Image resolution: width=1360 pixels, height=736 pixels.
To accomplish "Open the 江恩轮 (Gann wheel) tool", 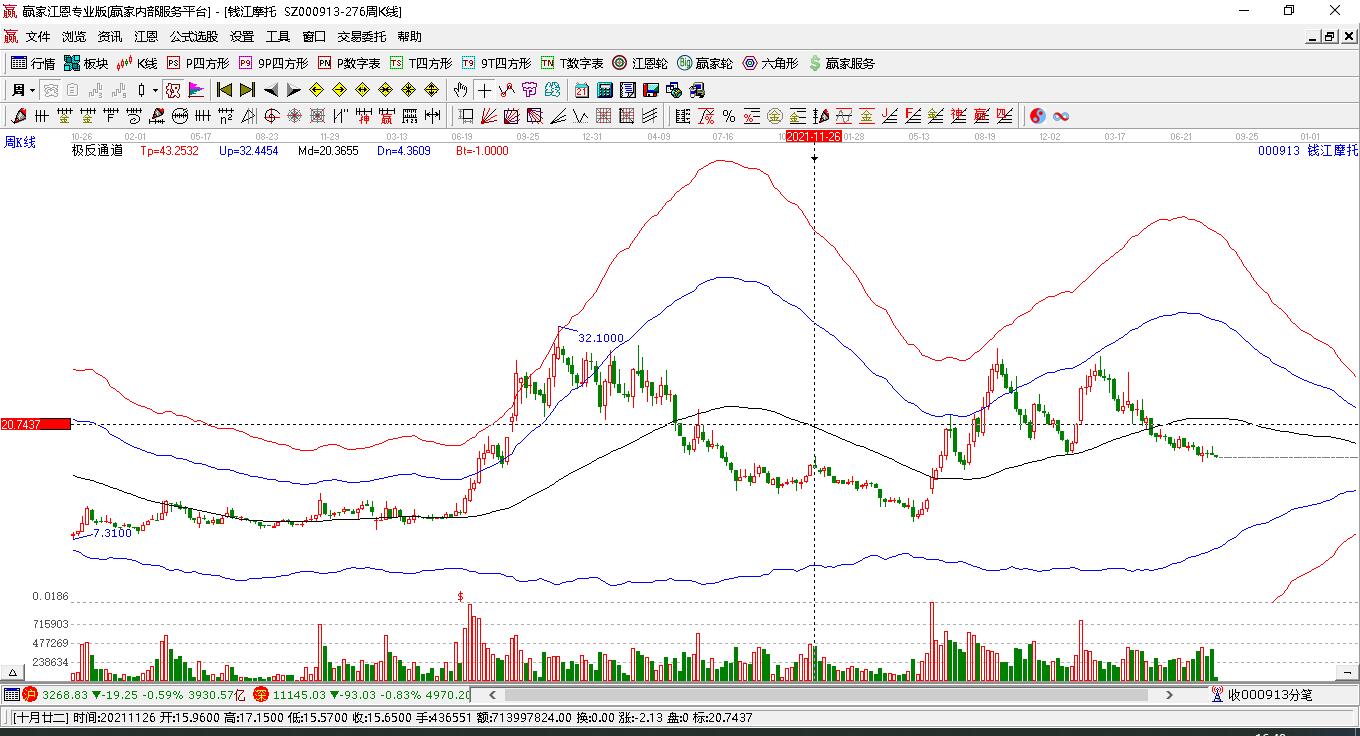I will pyautogui.click(x=640, y=63).
